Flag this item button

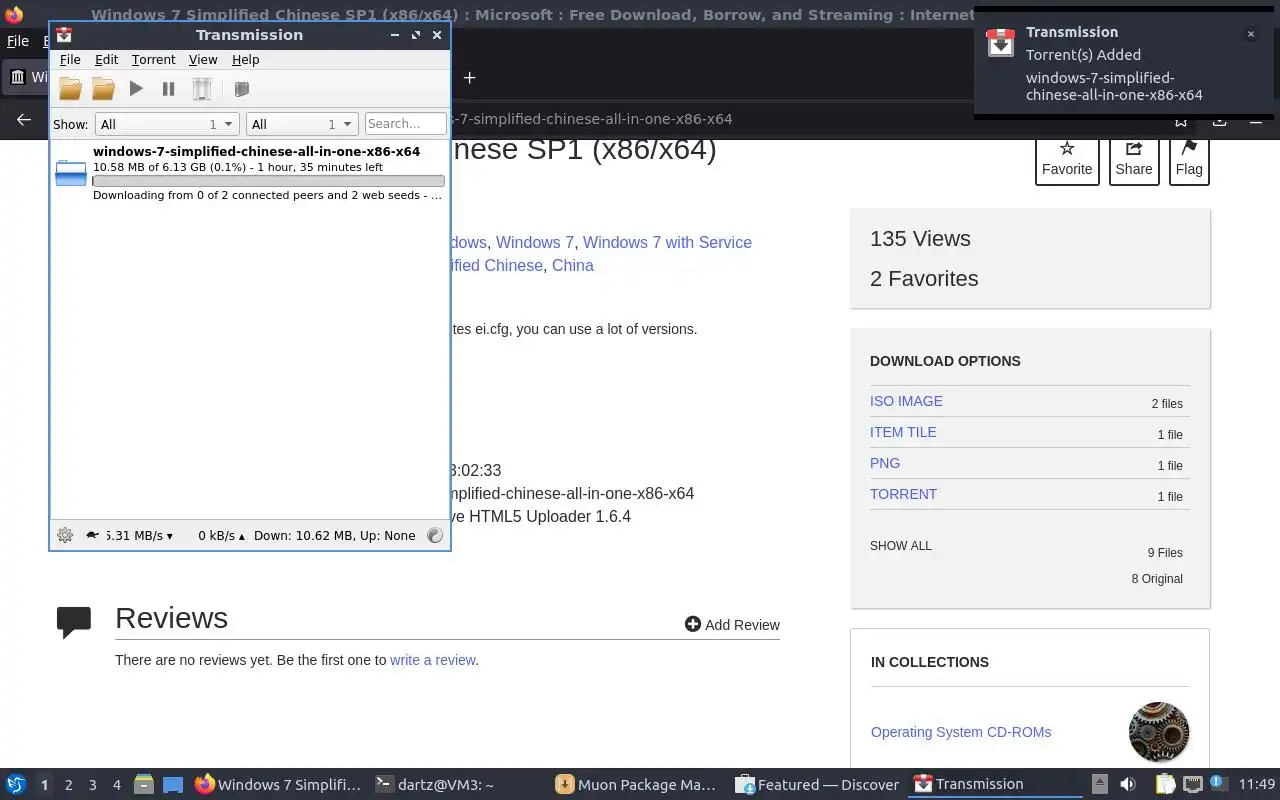(x=1189, y=159)
